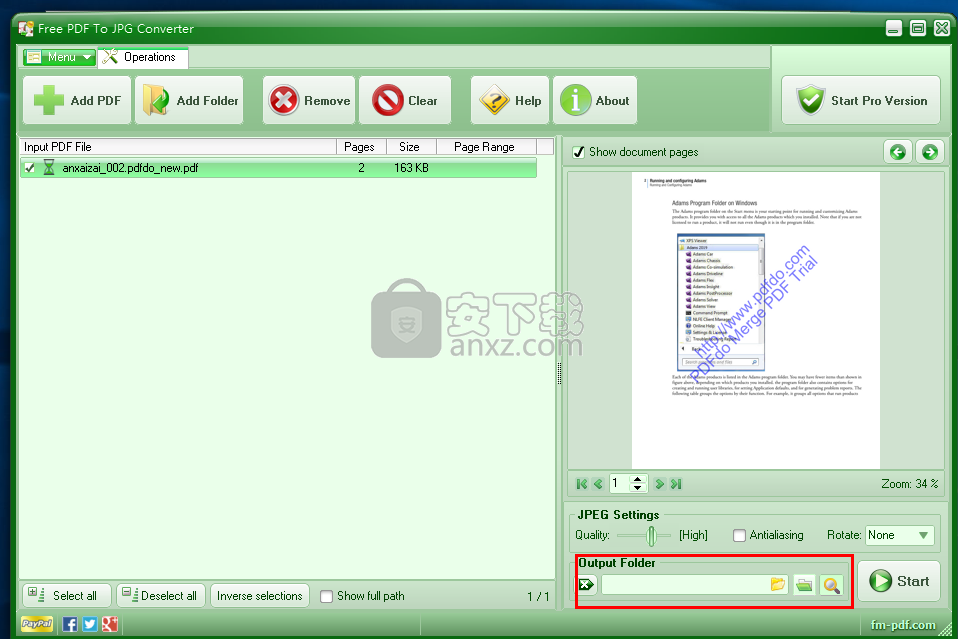Image resolution: width=958 pixels, height=639 pixels.
Task: Click Start Pro Version button
Action: click(x=861, y=100)
